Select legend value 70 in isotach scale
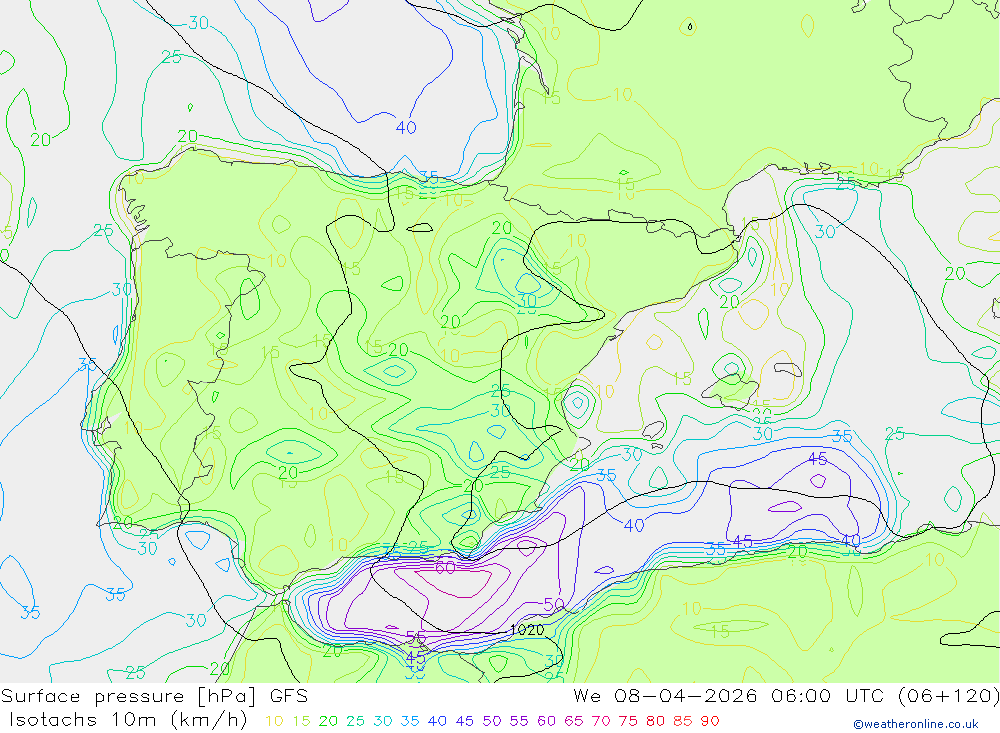1000x733 pixels. pyautogui.click(x=601, y=722)
